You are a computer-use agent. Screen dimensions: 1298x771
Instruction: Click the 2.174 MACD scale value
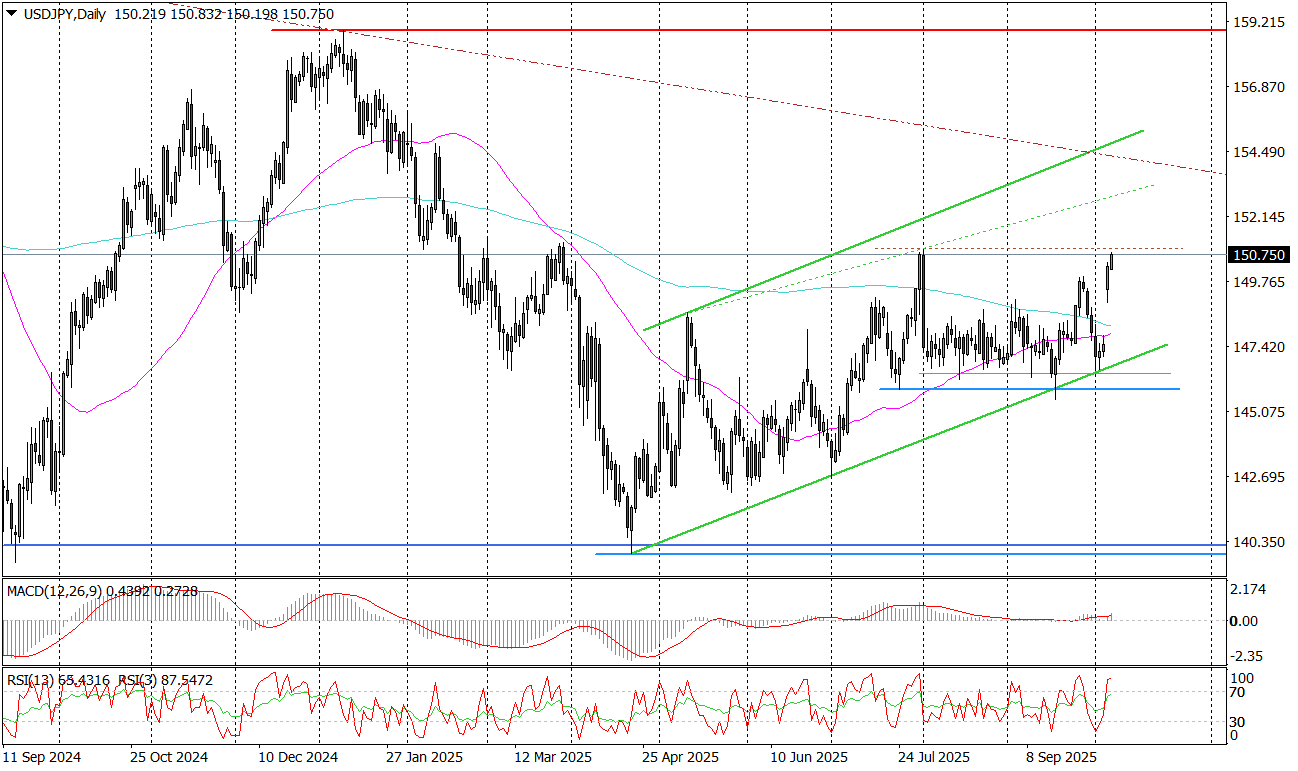(1251, 589)
